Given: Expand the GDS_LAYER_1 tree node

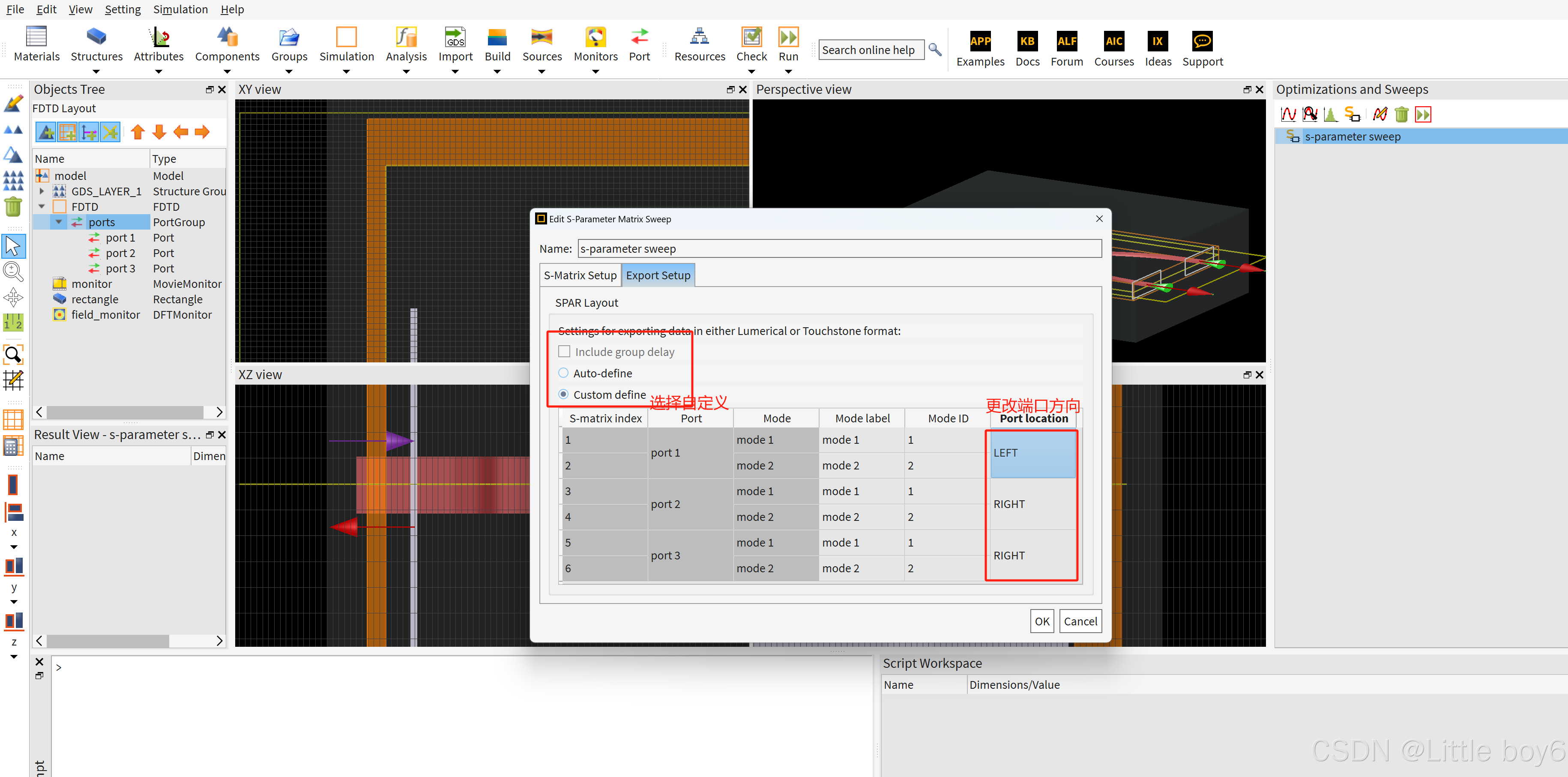Looking at the screenshot, I should pyautogui.click(x=42, y=191).
